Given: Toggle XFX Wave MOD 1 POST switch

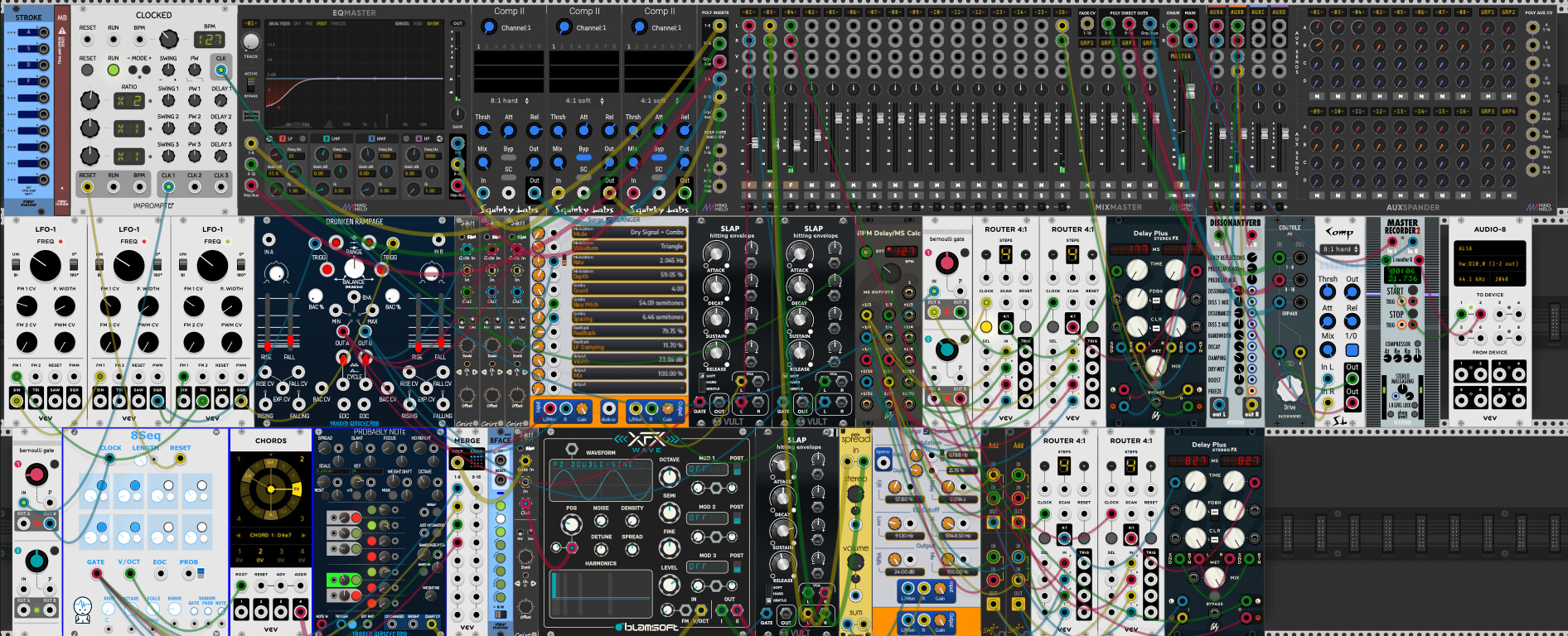Looking at the screenshot, I should tap(737, 470).
